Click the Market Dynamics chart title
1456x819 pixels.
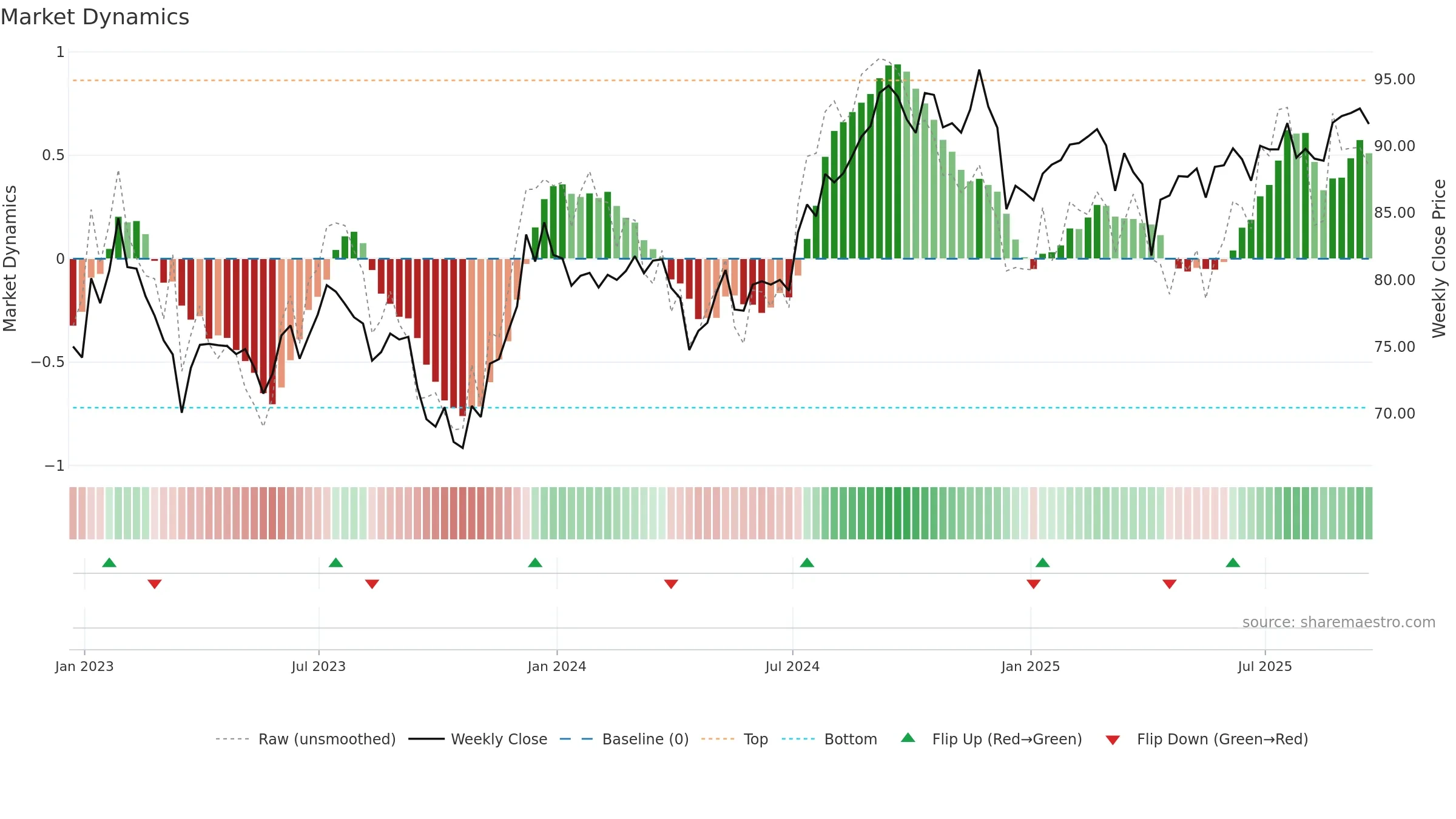[x=95, y=17]
